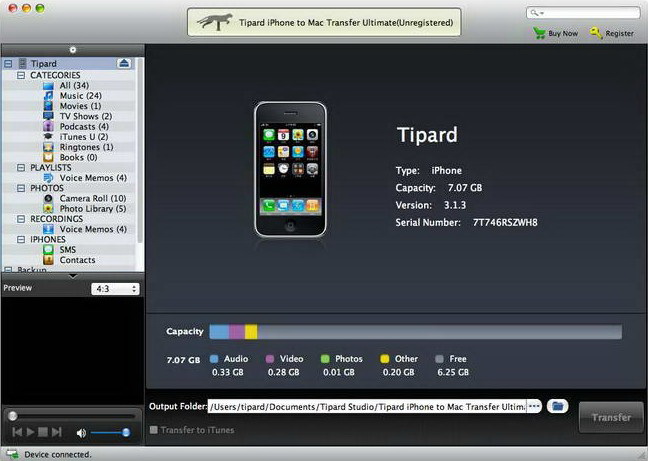Open SMS under IPHONES

pyautogui.click(x=68, y=250)
